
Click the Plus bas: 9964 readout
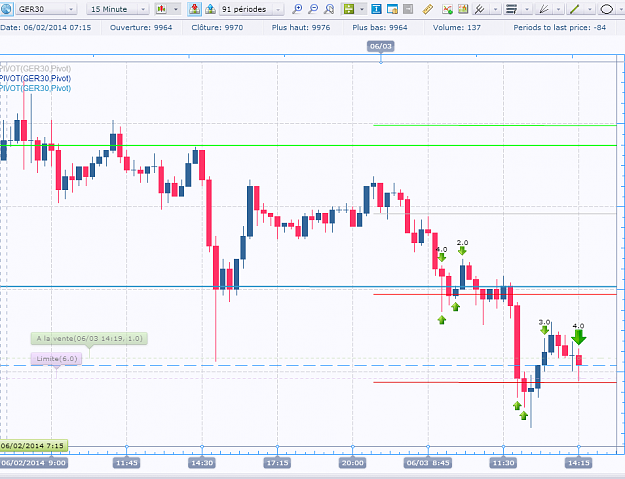380,27
